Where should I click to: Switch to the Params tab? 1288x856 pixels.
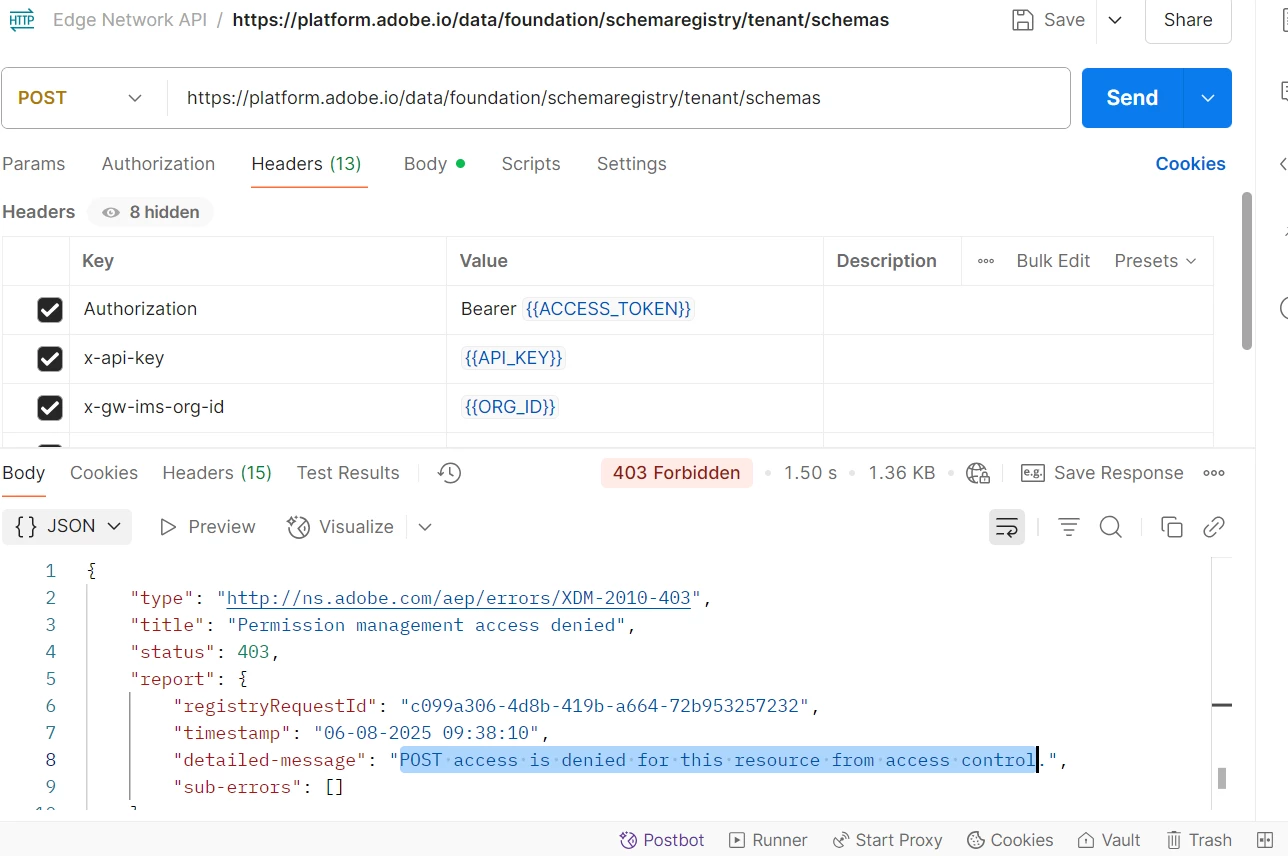34,164
